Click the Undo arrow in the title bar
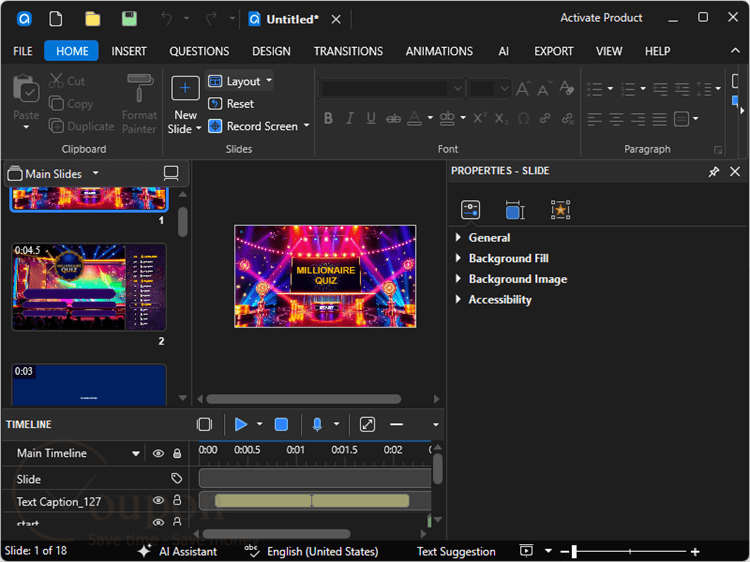The height and width of the screenshot is (562, 750). 166,19
